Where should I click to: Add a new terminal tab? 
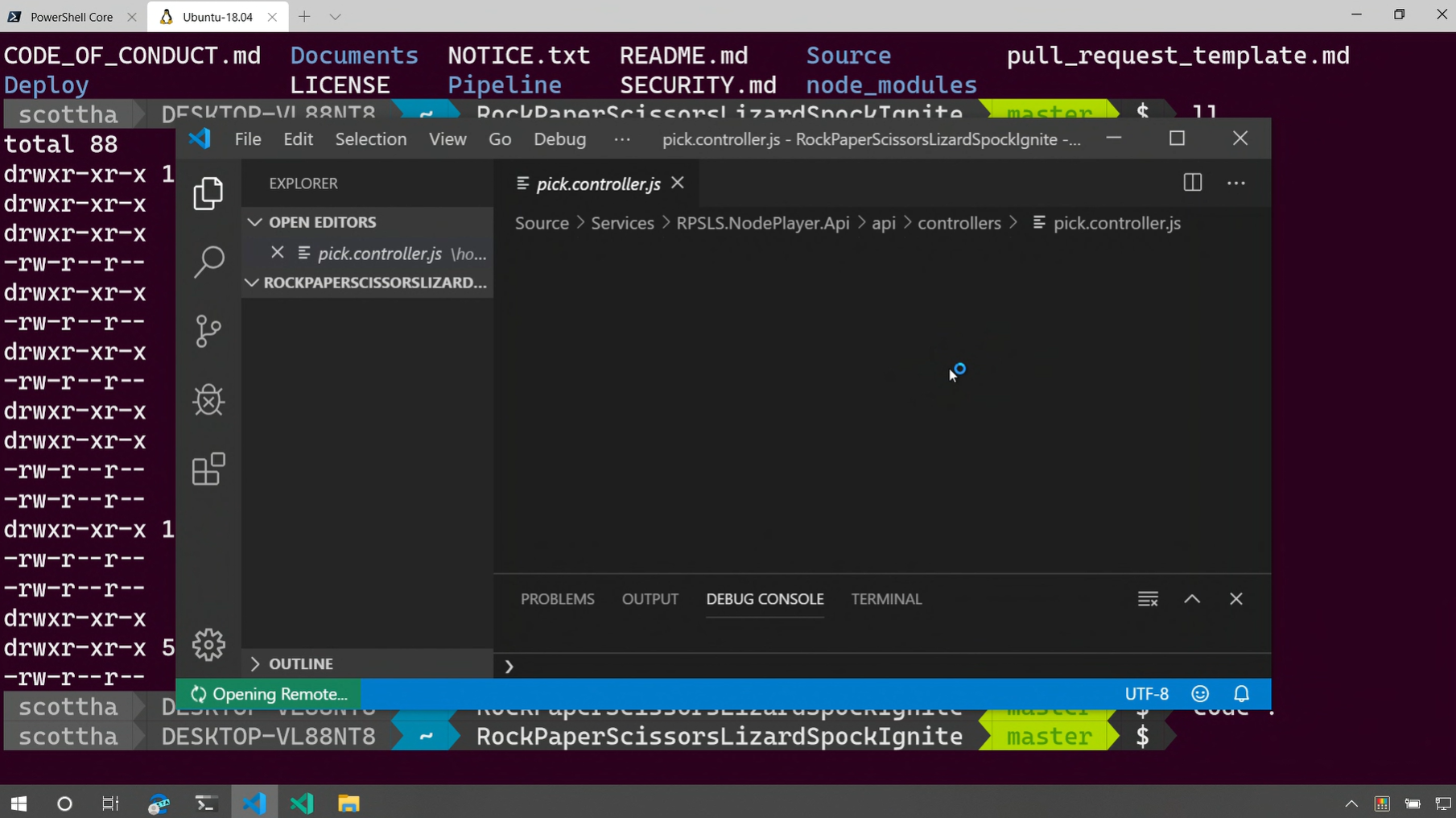coord(304,17)
